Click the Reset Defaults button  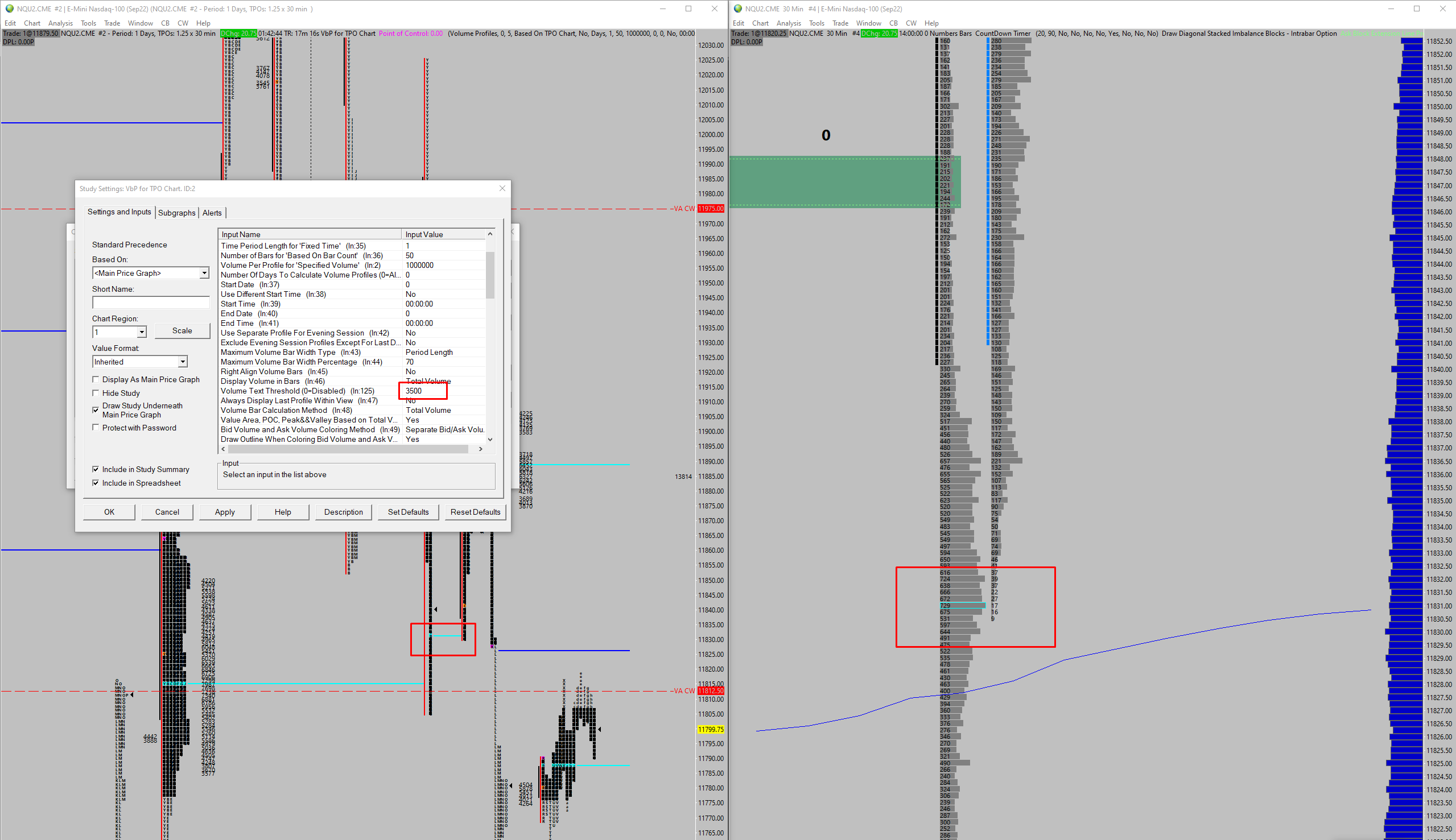475,512
